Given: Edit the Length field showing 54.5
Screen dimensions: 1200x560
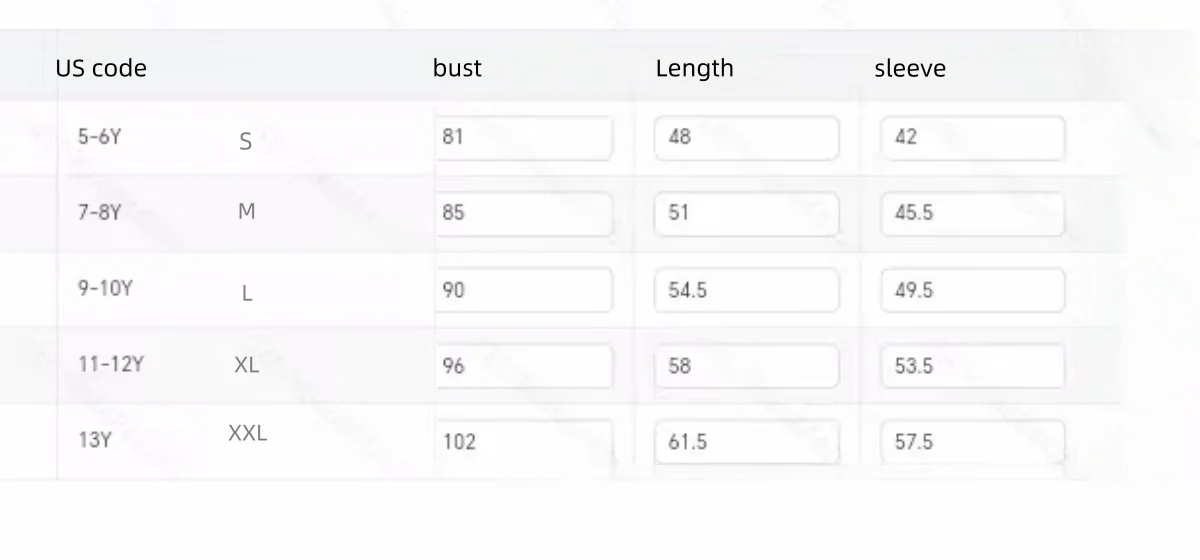Looking at the screenshot, I should (746, 290).
